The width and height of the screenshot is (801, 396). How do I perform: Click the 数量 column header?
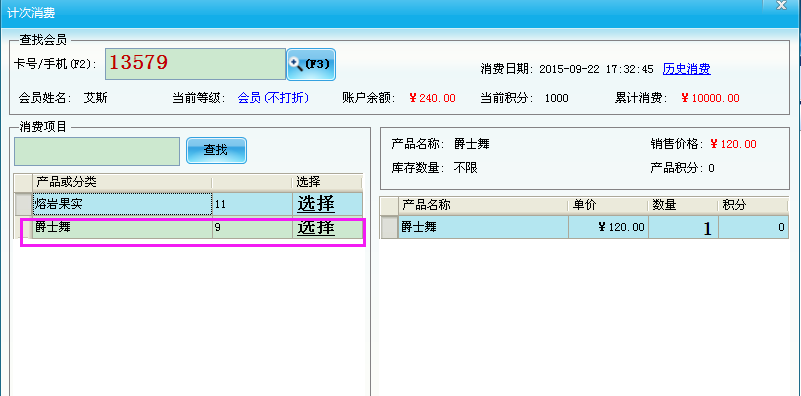(x=683, y=205)
